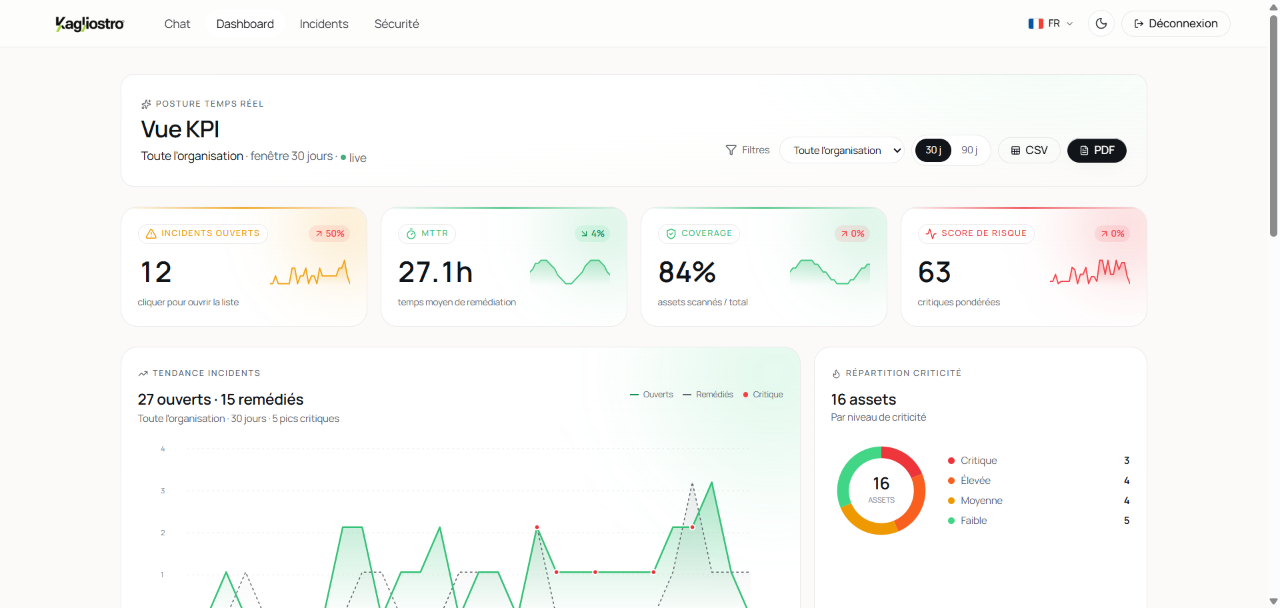Click the Score de Risque pulse icon
1280x608 pixels.
[x=931, y=233]
